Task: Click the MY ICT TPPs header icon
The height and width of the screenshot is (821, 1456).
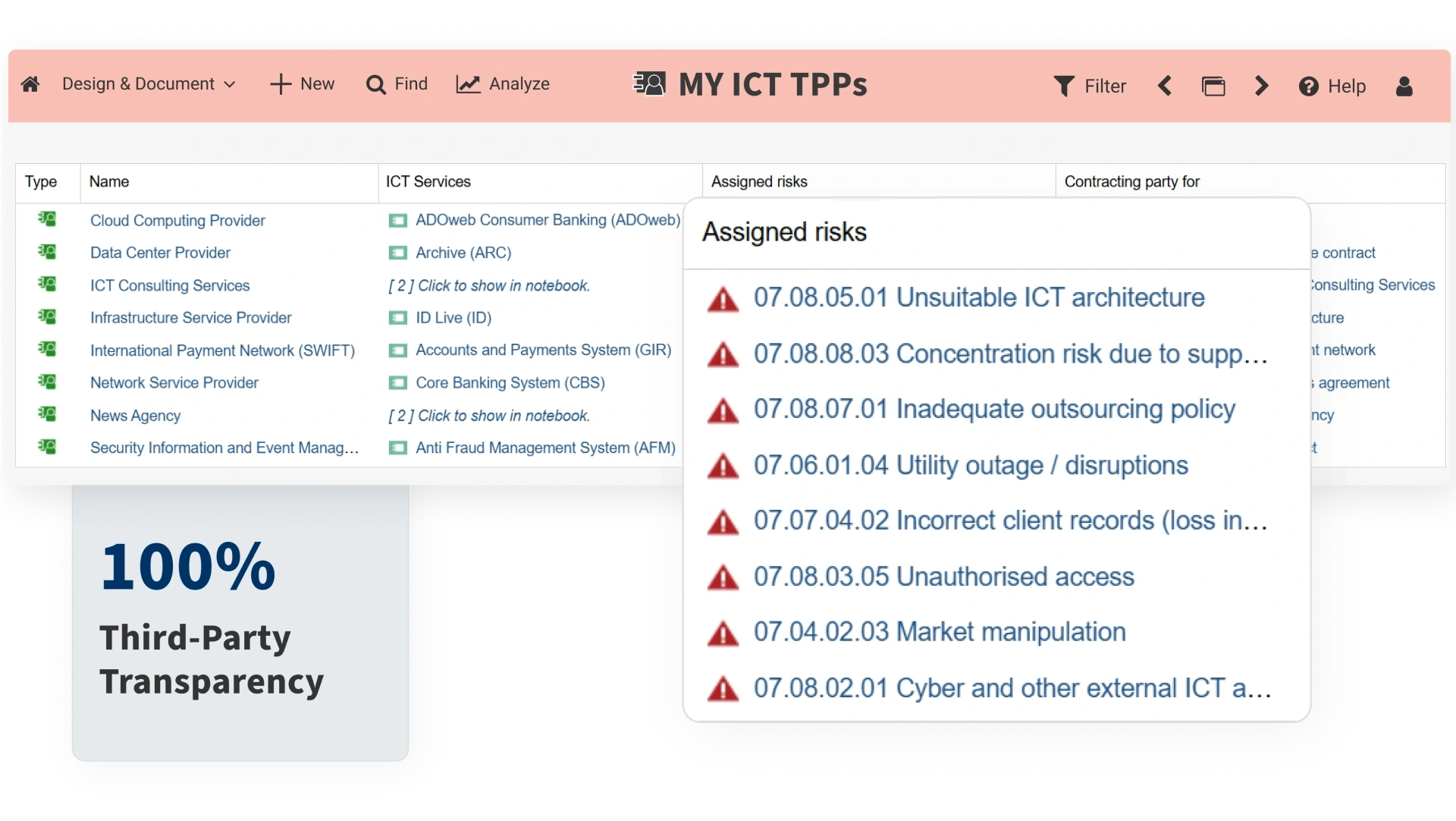Action: [x=649, y=83]
